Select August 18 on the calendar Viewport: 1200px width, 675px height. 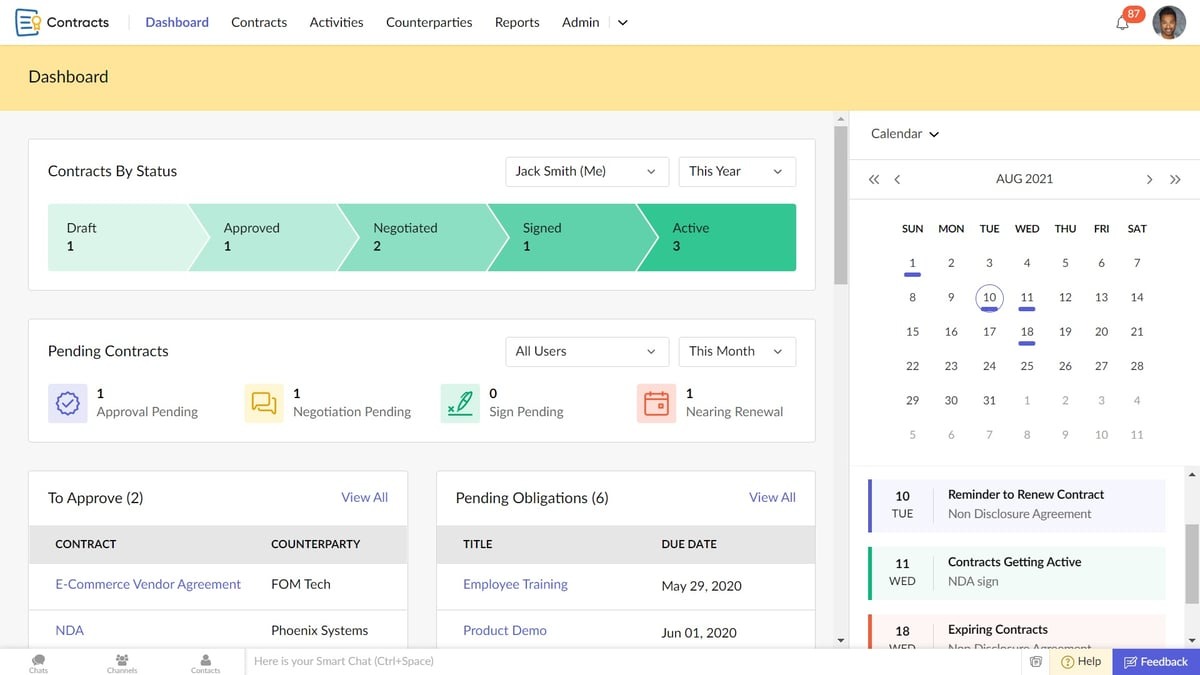1026,331
